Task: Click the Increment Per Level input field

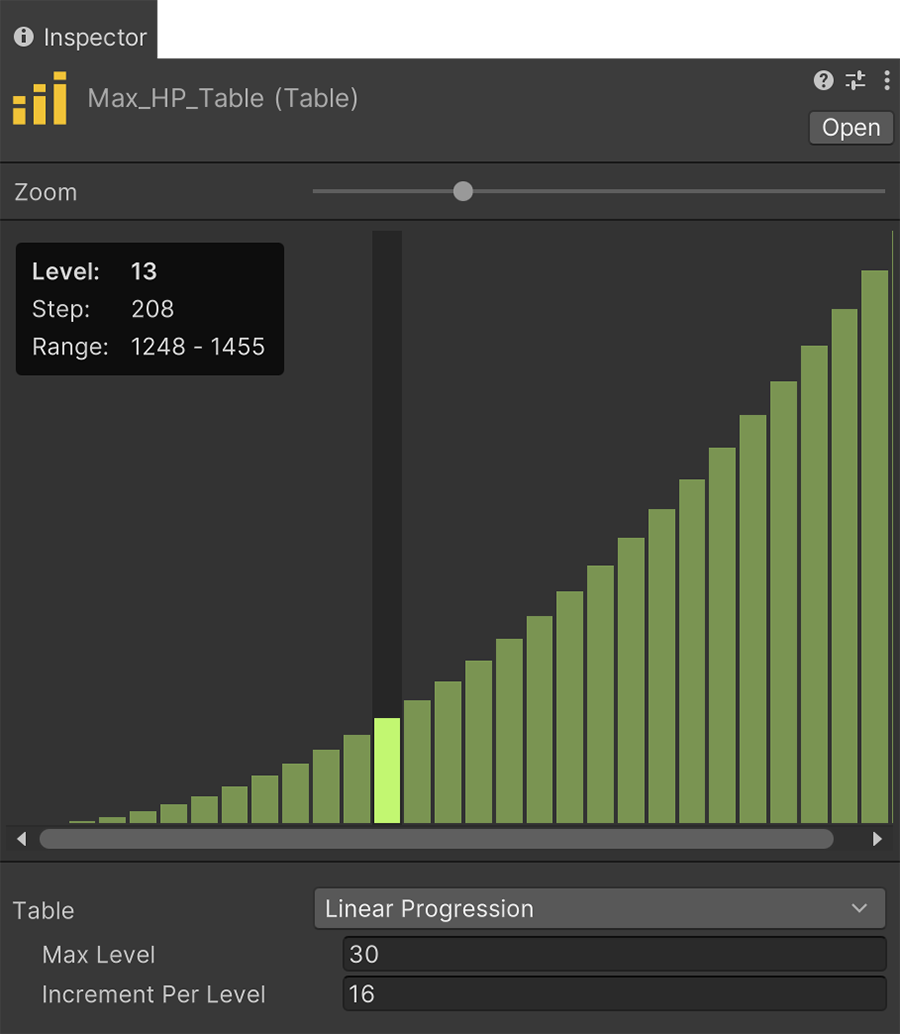Action: [x=615, y=994]
